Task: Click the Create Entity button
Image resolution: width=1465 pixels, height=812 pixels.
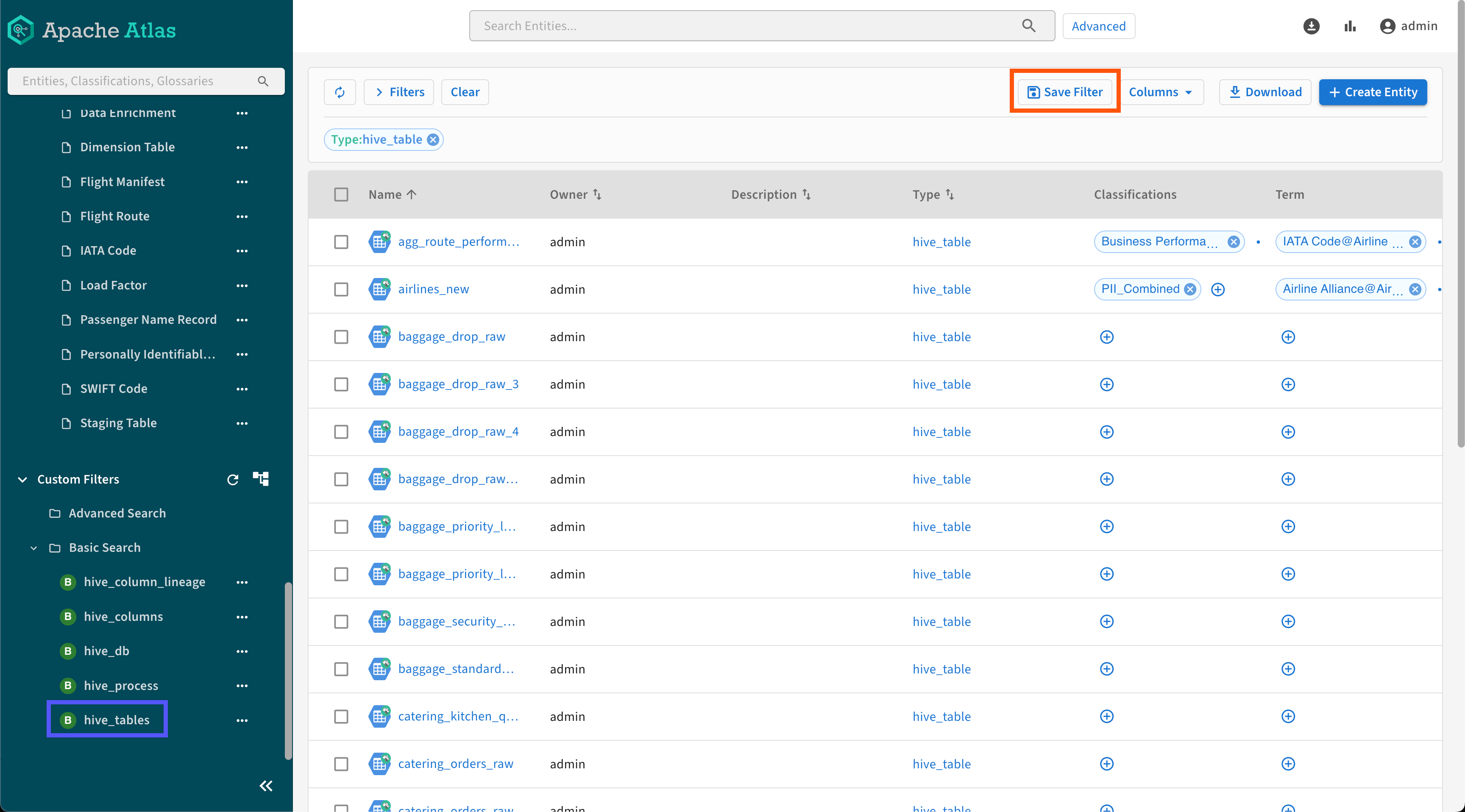Action: 1372,92
